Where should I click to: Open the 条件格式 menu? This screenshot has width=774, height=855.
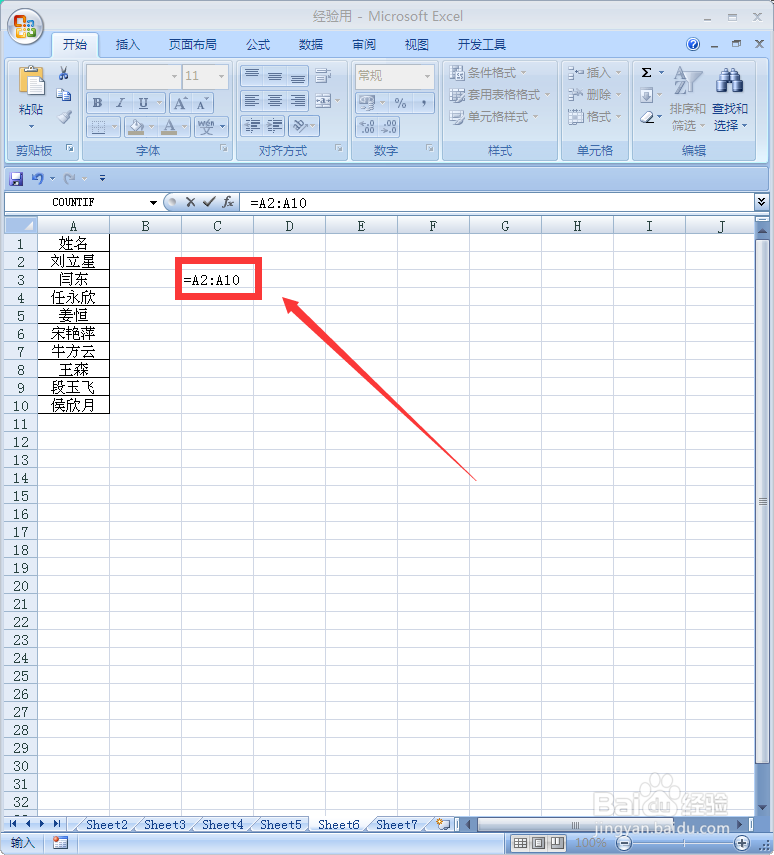tap(488, 73)
